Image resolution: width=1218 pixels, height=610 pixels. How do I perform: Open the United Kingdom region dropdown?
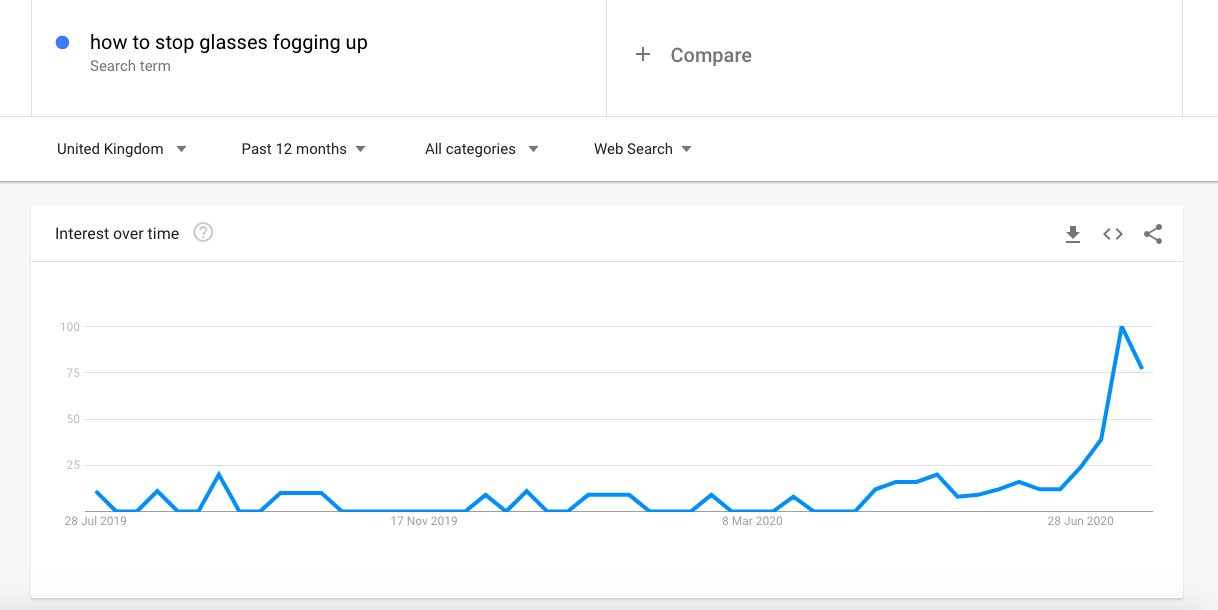click(122, 149)
